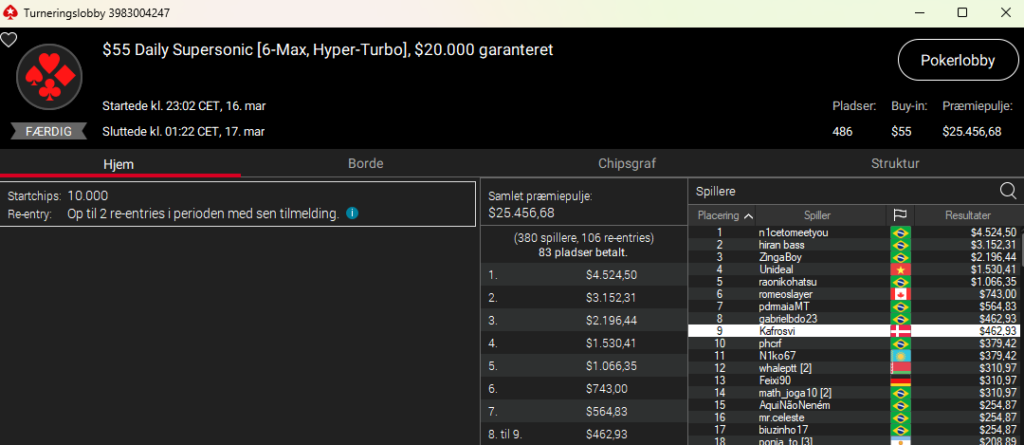Switch to the Borde tab
The height and width of the screenshot is (445, 1024).
click(x=365, y=164)
